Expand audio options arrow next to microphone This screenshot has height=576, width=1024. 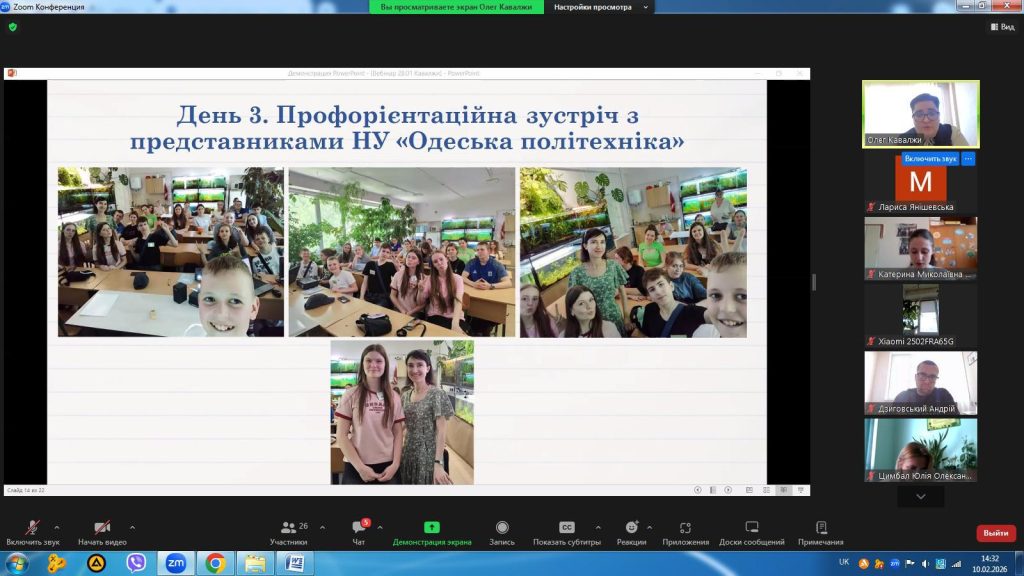56,526
